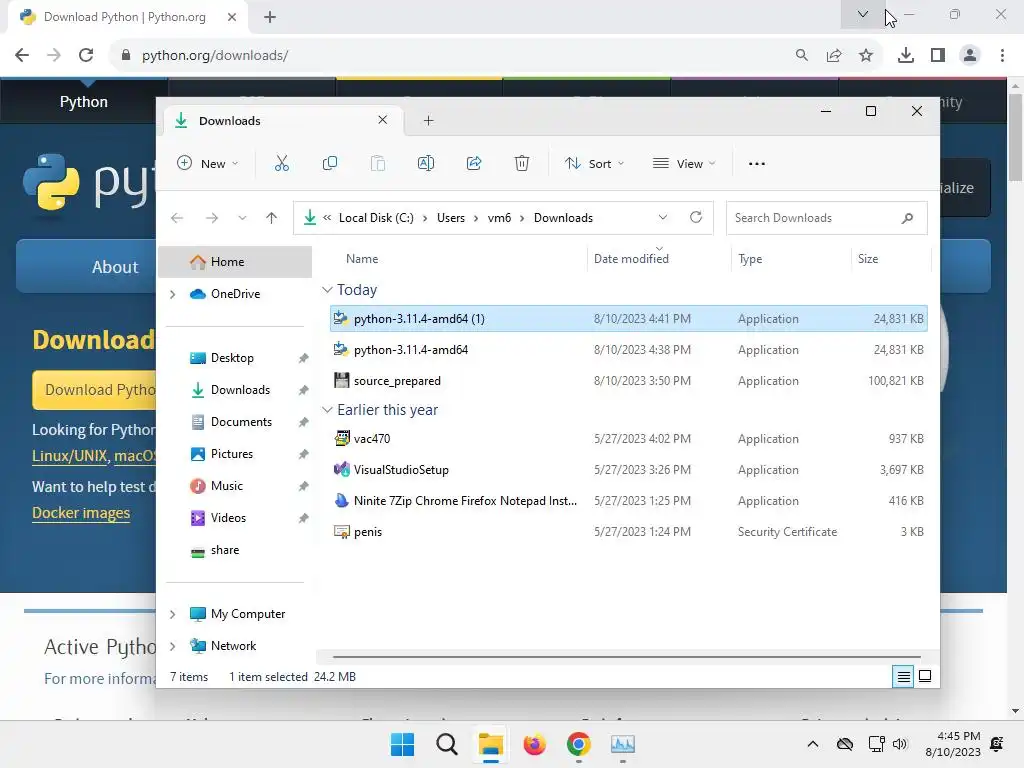Open Firefox from the taskbar
This screenshot has height=768, width=1024.
coord(534,744)
